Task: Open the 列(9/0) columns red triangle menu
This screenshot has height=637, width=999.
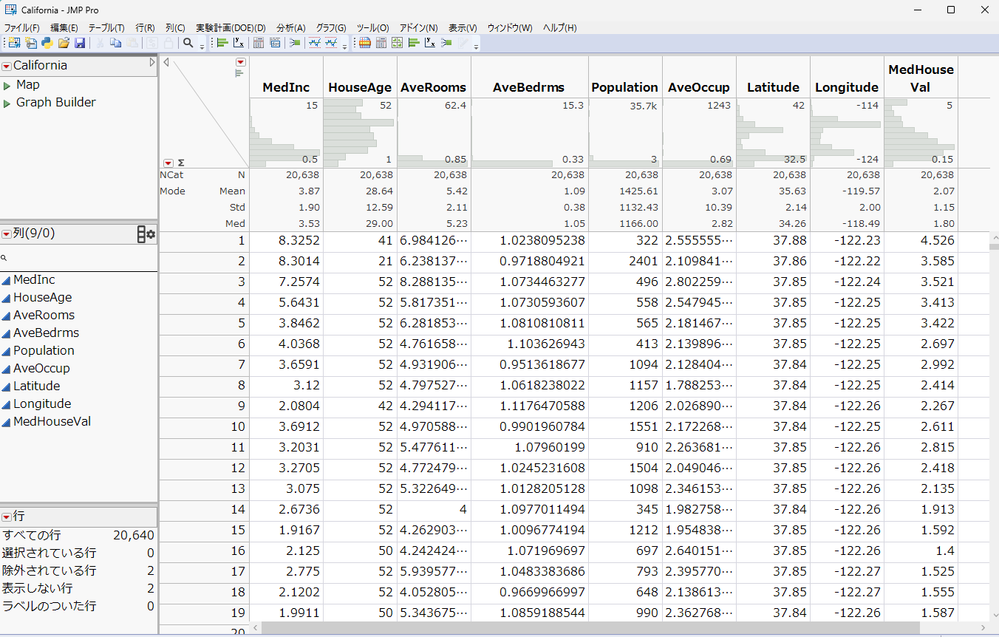Action: pyautogui.click(x=6, y=234)
